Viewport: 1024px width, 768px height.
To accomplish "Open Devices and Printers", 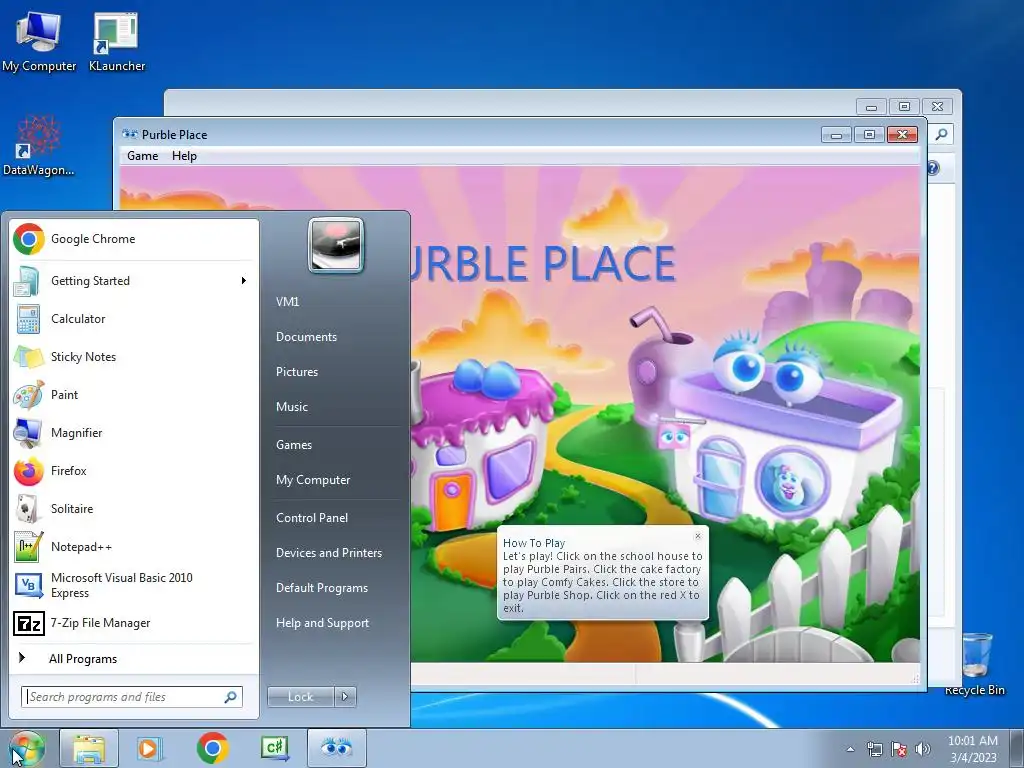I will point(336,553).
